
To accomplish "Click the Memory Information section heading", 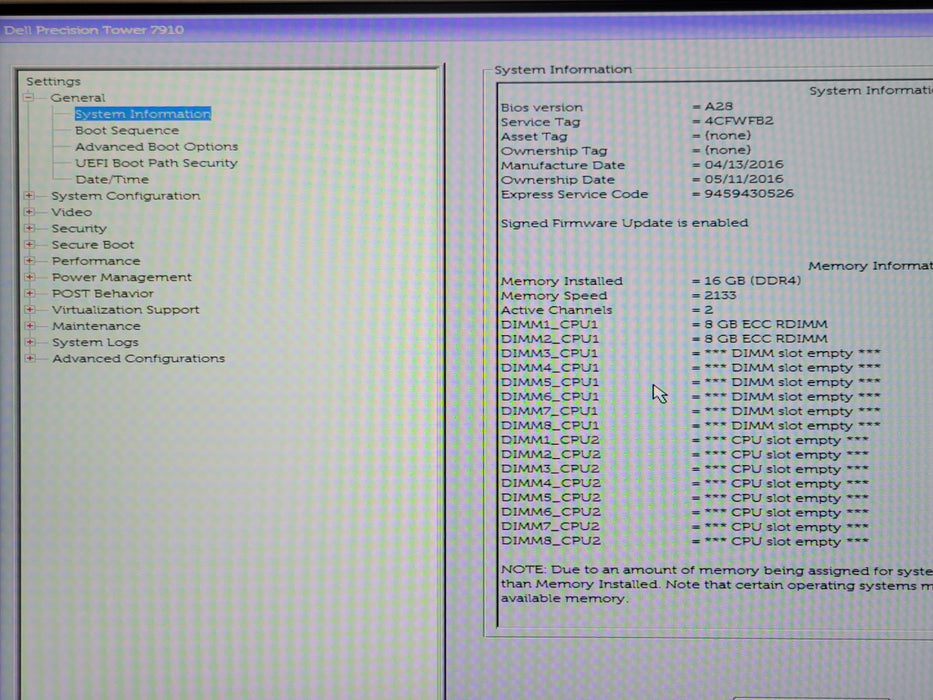I will pyautogui.click(x=870, y=266).
